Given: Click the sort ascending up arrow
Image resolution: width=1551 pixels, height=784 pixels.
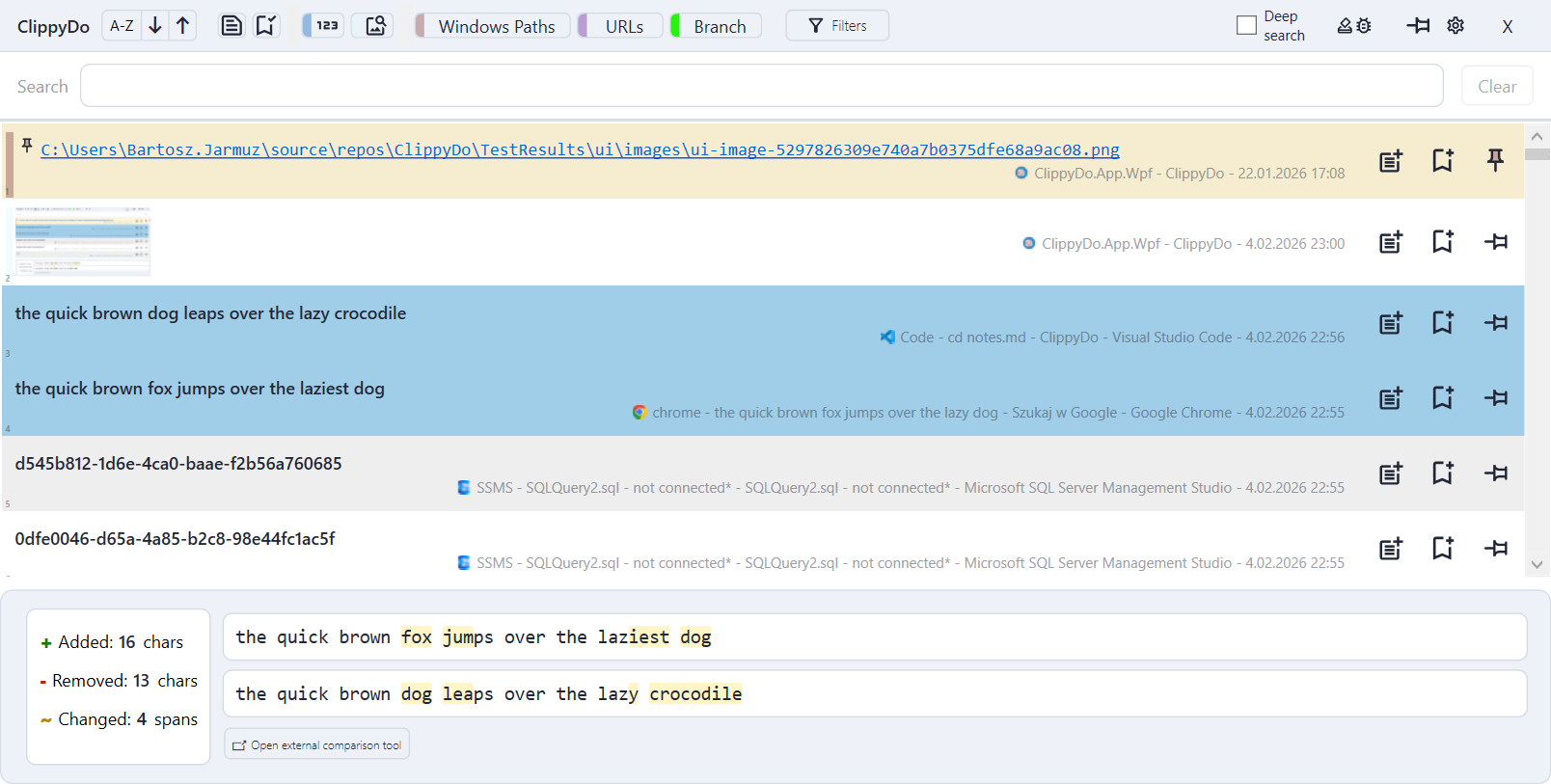Looking at the screenshot, I should click(182, 26).
